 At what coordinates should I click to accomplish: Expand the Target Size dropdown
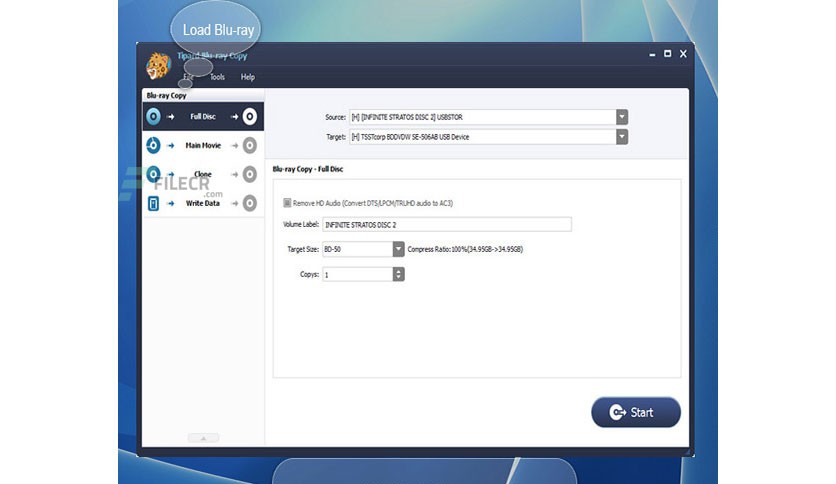click(398, 249)
